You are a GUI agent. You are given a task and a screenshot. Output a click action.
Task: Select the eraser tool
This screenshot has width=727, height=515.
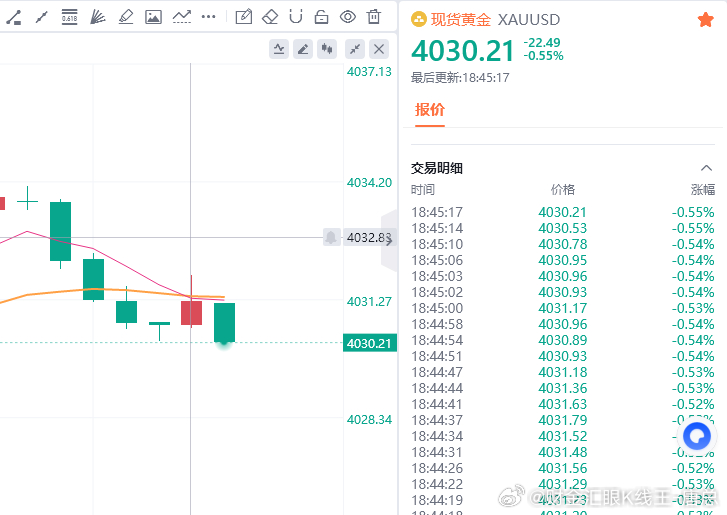pyautogui.click(x=270, y=17)
